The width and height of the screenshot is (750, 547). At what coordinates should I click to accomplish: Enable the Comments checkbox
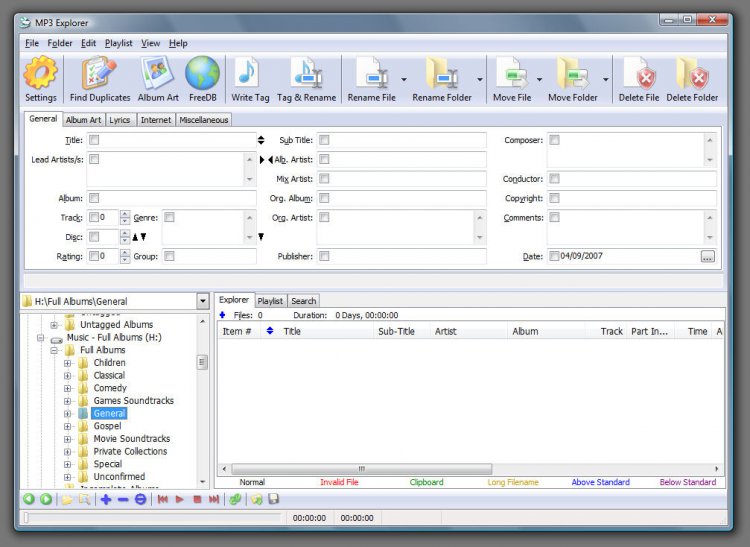(x=554, y=218)
